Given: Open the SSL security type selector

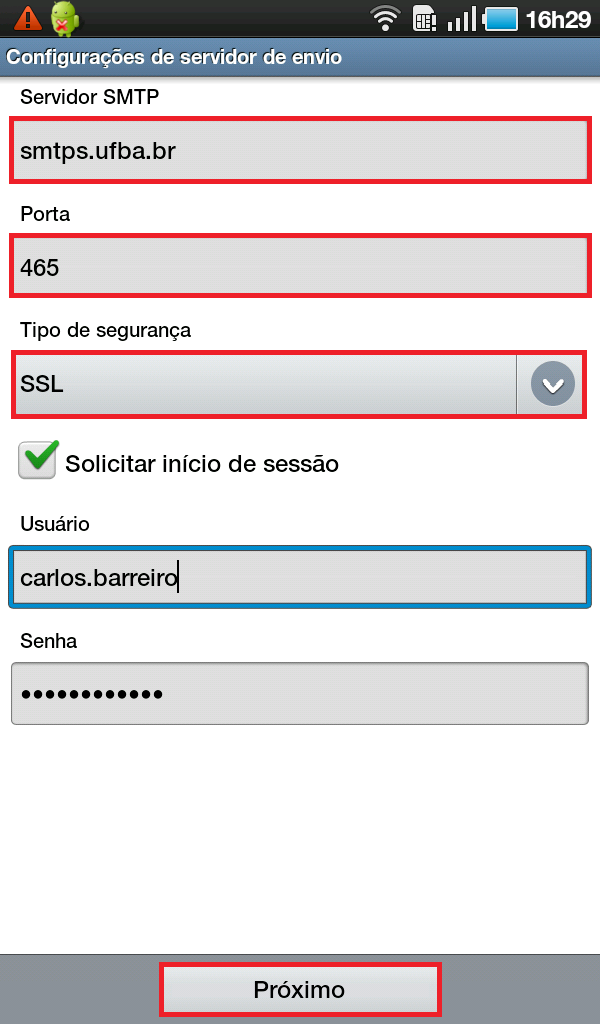Looking at the screenshot, I should tap(265, 384).
